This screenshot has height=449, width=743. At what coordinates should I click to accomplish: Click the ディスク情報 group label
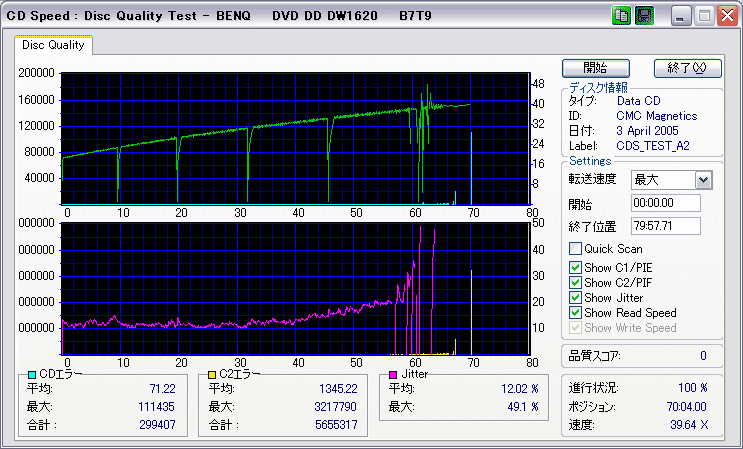click(599, 88)
